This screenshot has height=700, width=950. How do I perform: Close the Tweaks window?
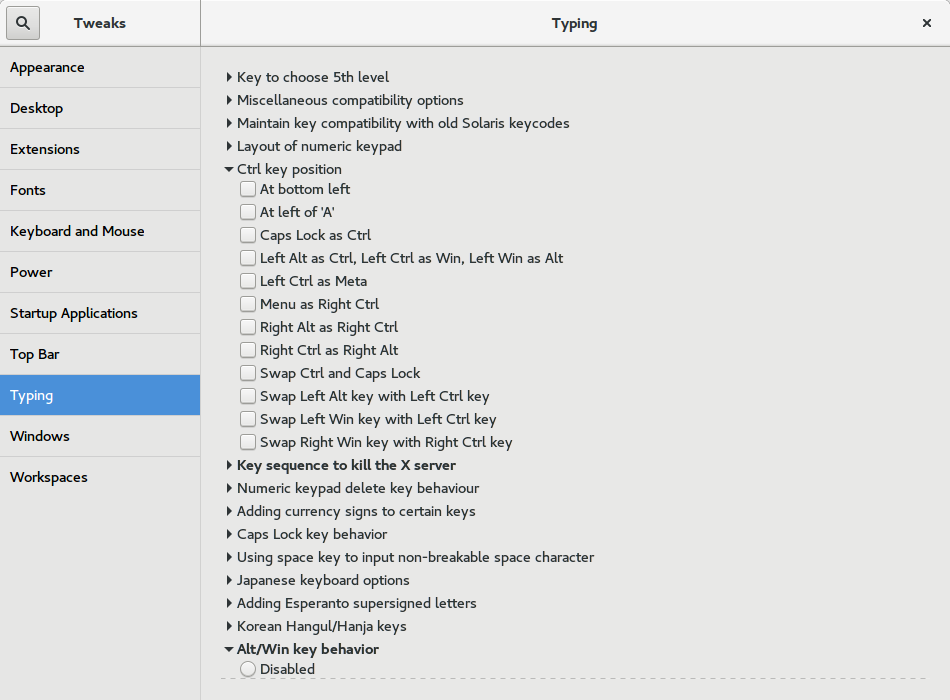(x=926, y=23)
